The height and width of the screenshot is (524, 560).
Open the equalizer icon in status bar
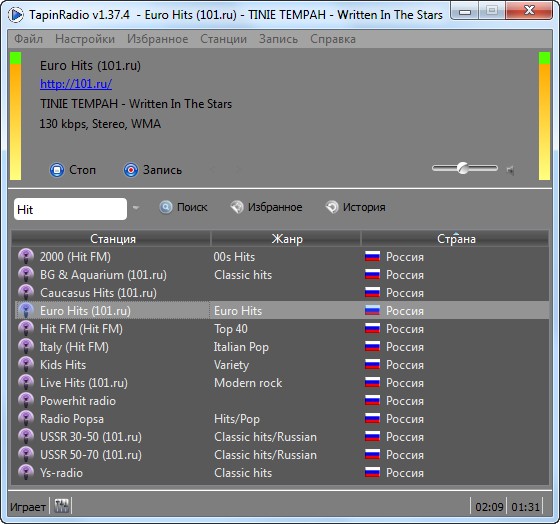pos(62,506)
